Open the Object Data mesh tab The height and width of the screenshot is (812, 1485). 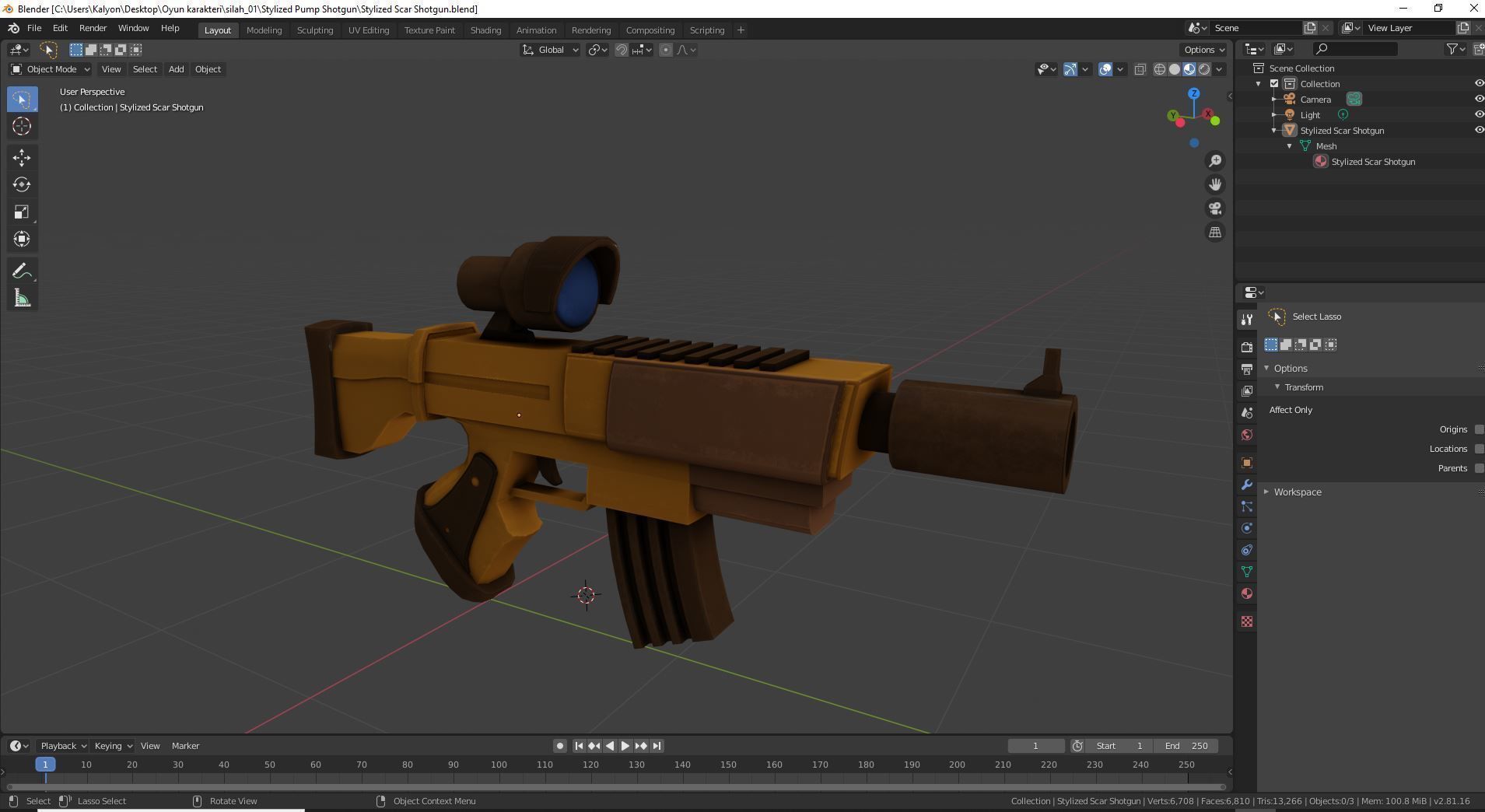pyautogui.click(x=1247, y=572)
